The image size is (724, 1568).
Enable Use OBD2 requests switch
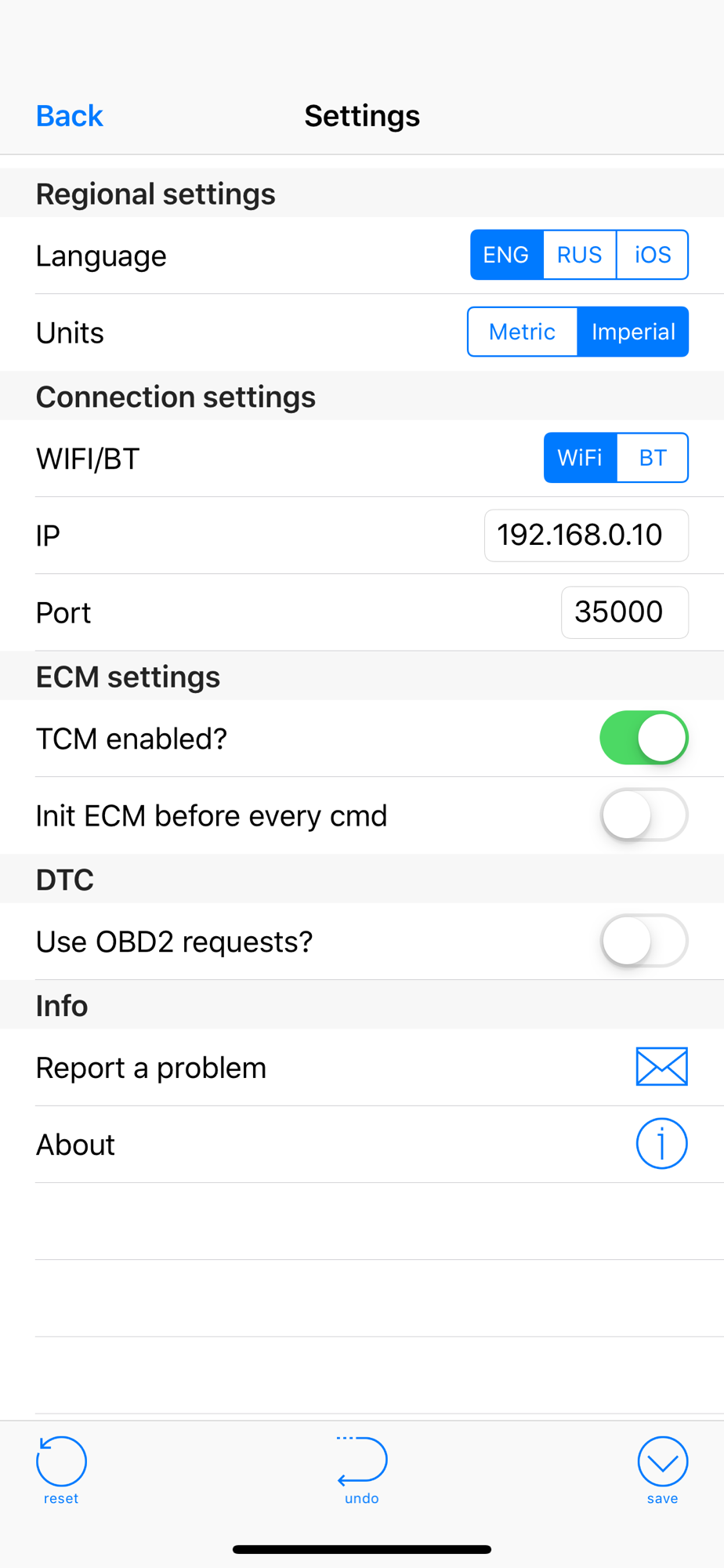click(x=644, y=940)
